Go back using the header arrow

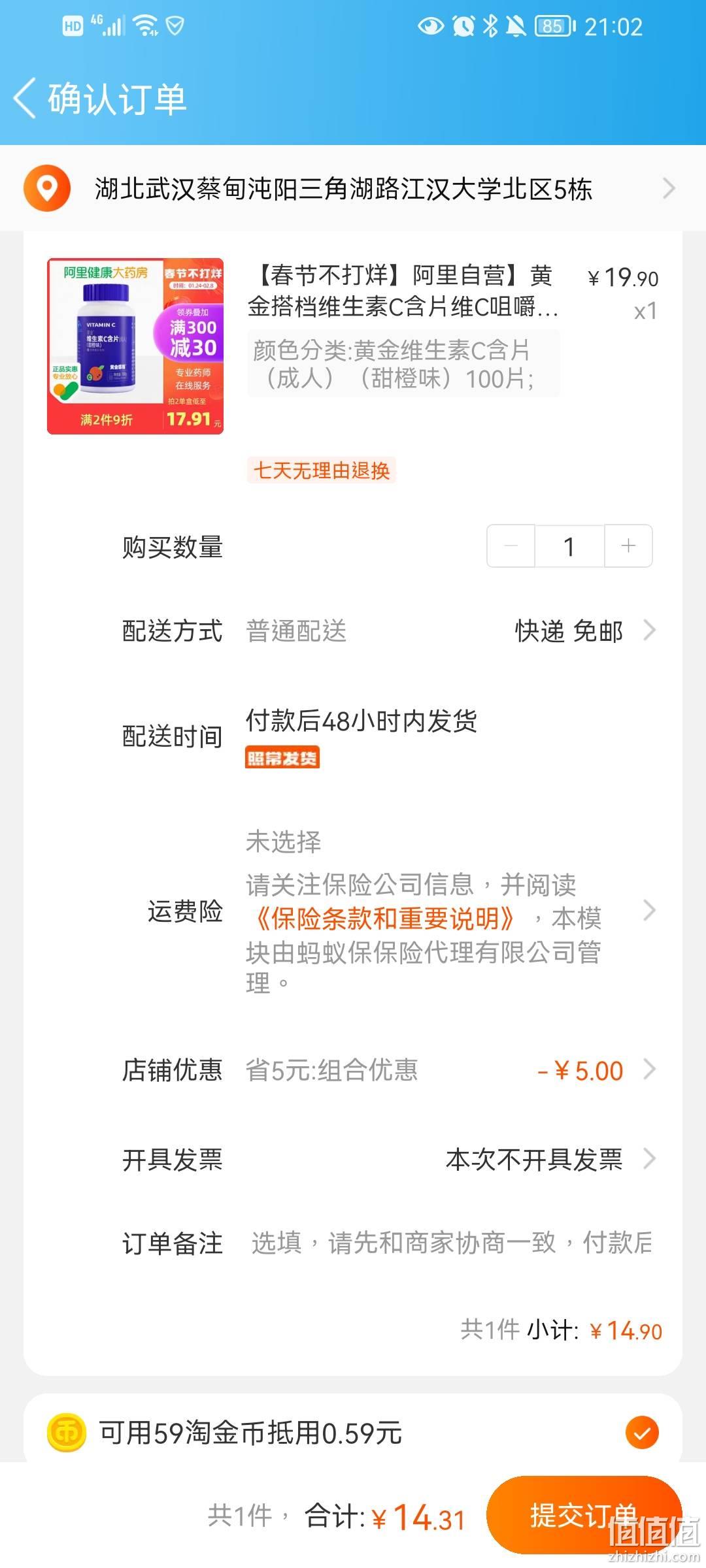coord(25,99)
